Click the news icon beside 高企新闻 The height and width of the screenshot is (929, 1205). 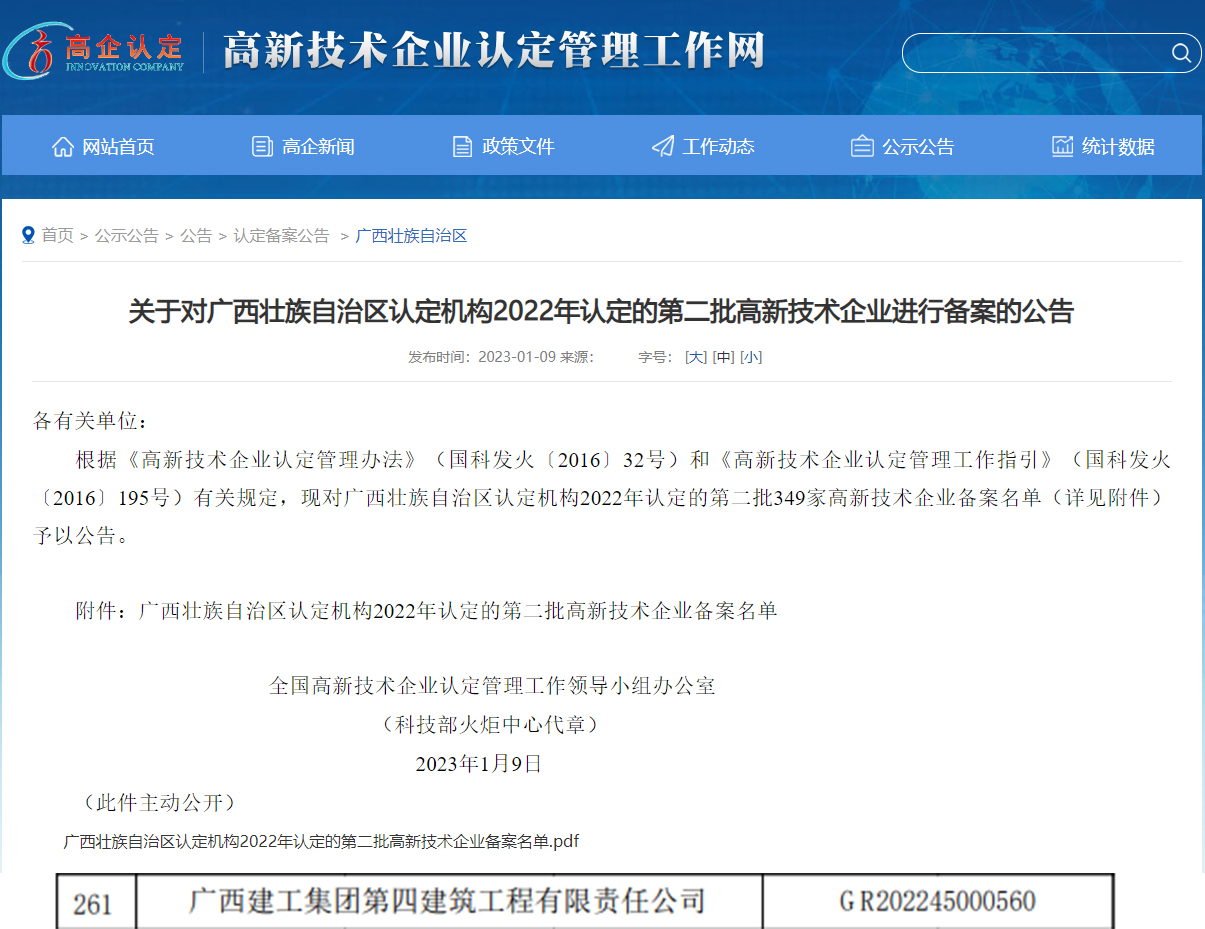262,147
